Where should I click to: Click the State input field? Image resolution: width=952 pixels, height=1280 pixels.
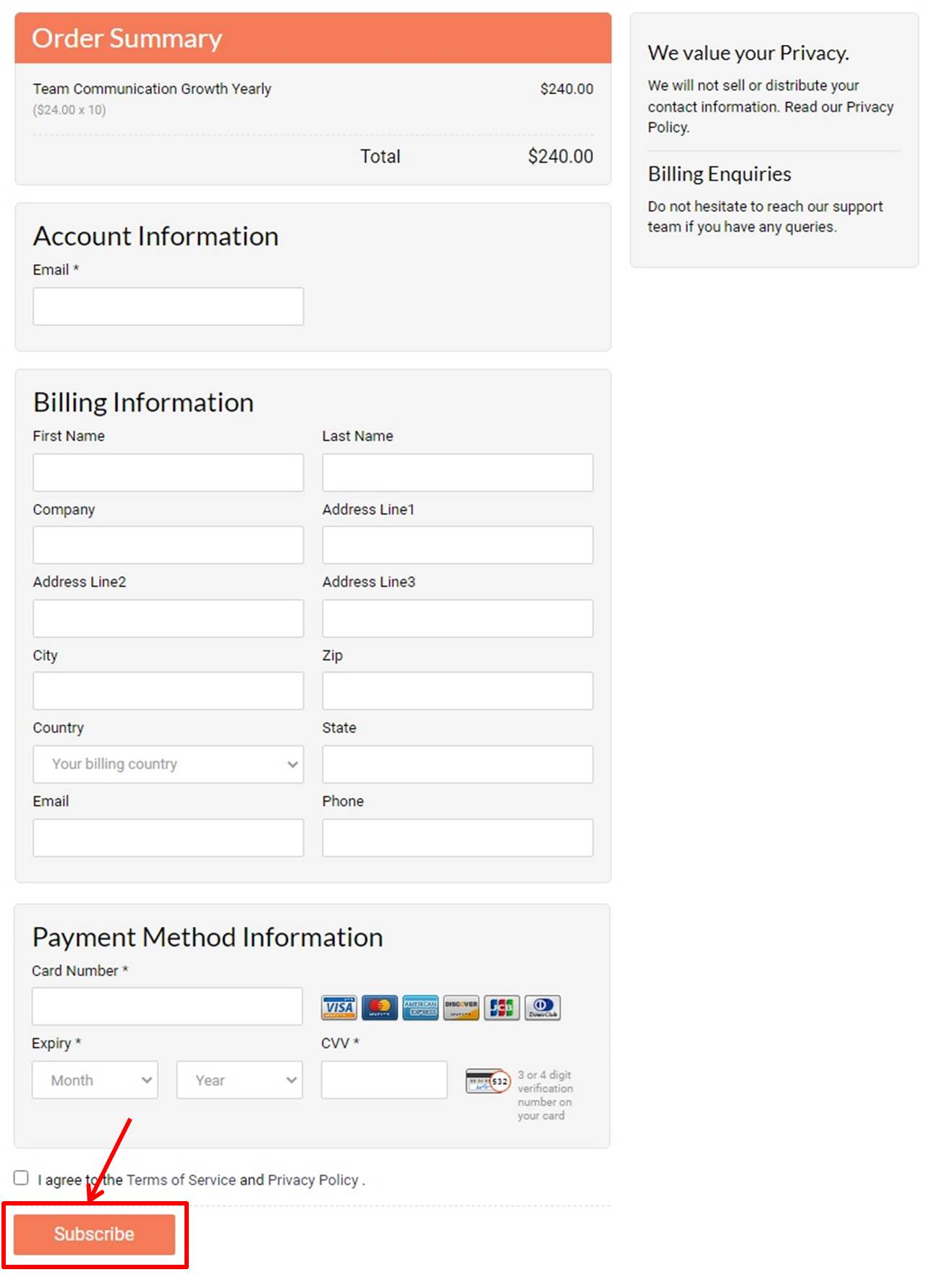click(x=457, y=764)
